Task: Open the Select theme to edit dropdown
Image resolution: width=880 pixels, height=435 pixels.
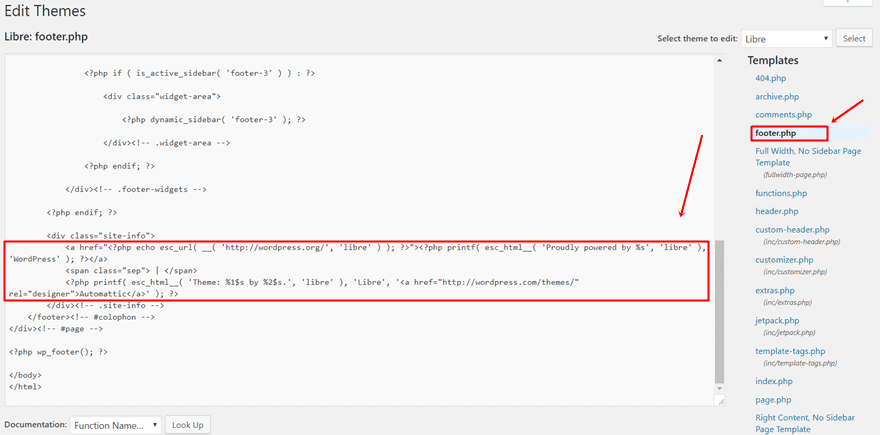Action: click(x=787, y=39)
